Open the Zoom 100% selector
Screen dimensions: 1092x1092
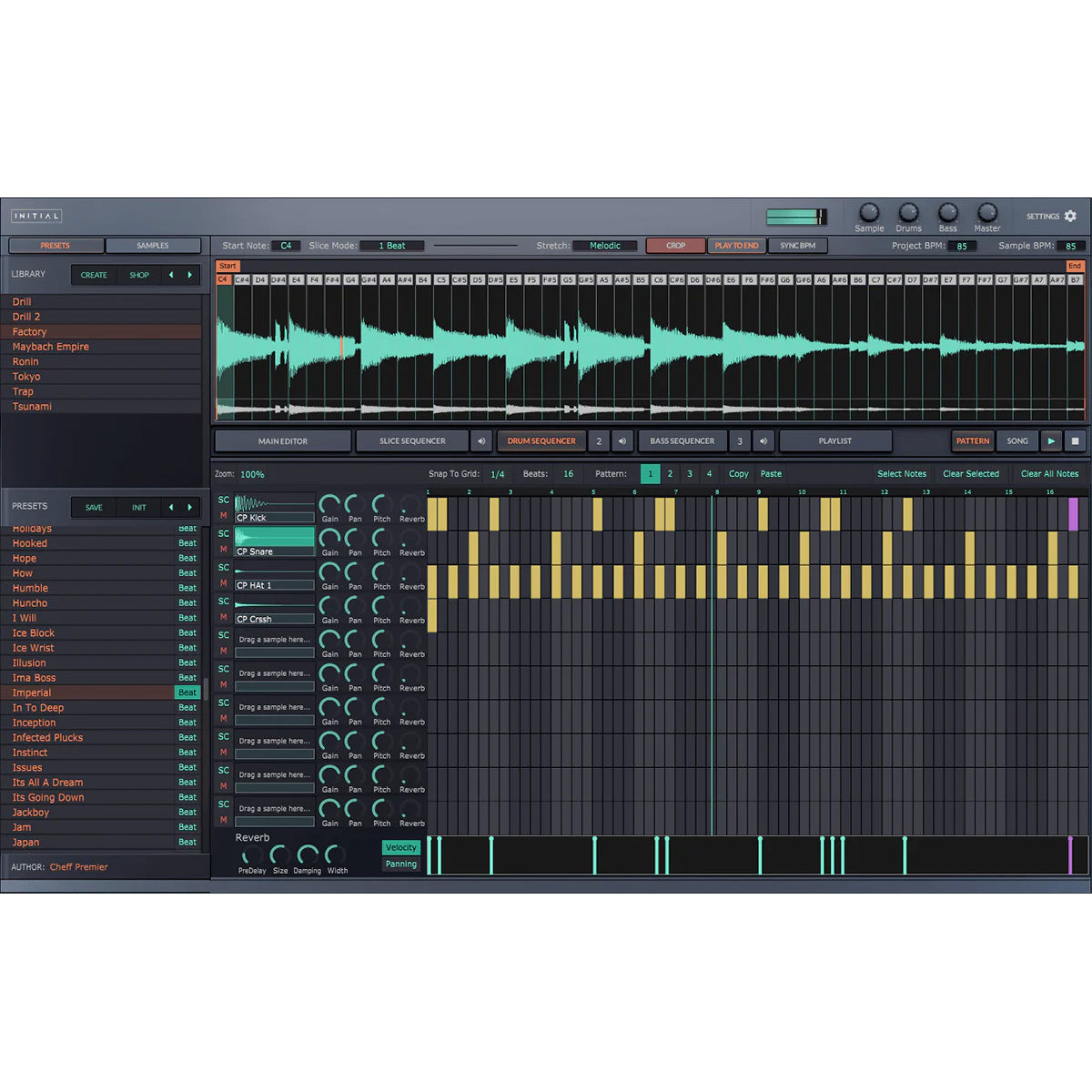coord(252,474)
